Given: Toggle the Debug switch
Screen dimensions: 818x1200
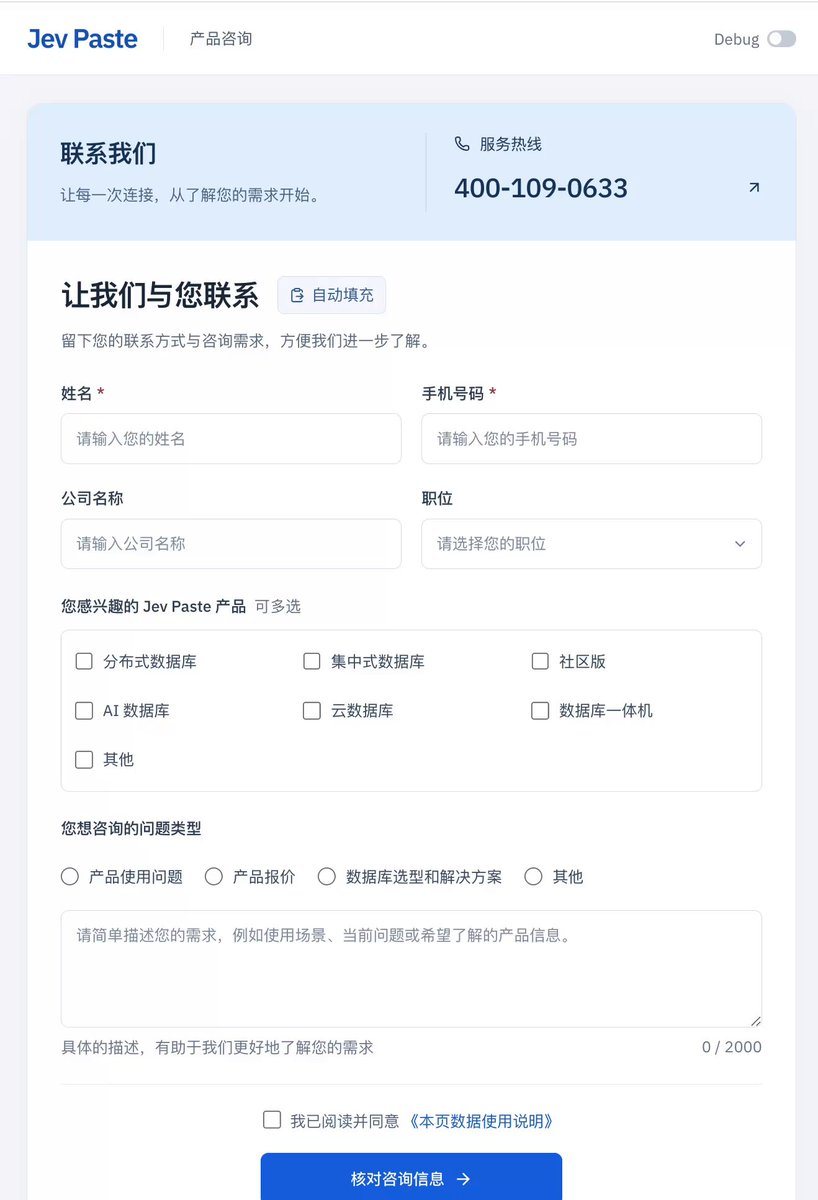Looking at the screenshot, I should (781, 39).
